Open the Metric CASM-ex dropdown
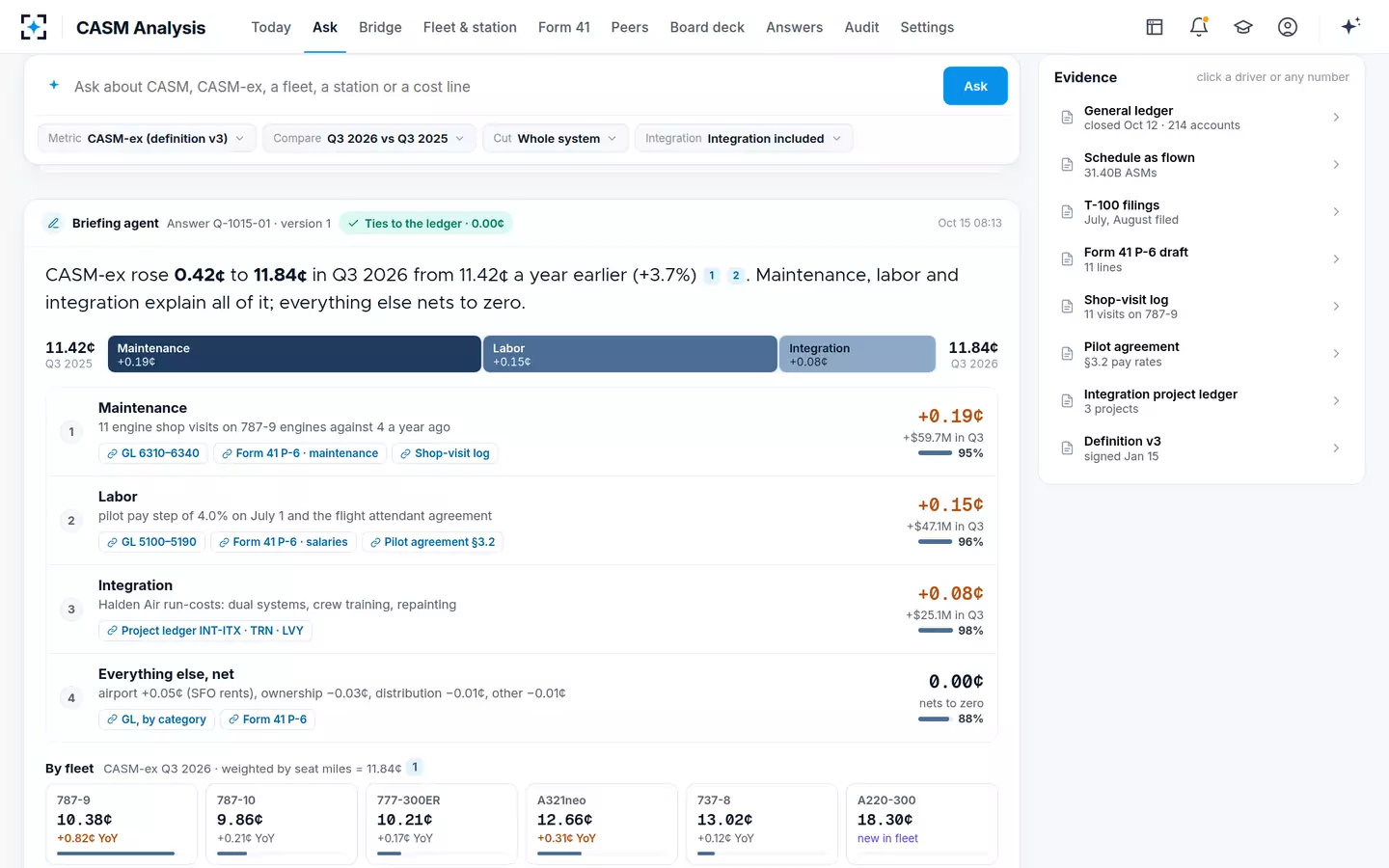 pyautogui.click(x=147, y=138)
